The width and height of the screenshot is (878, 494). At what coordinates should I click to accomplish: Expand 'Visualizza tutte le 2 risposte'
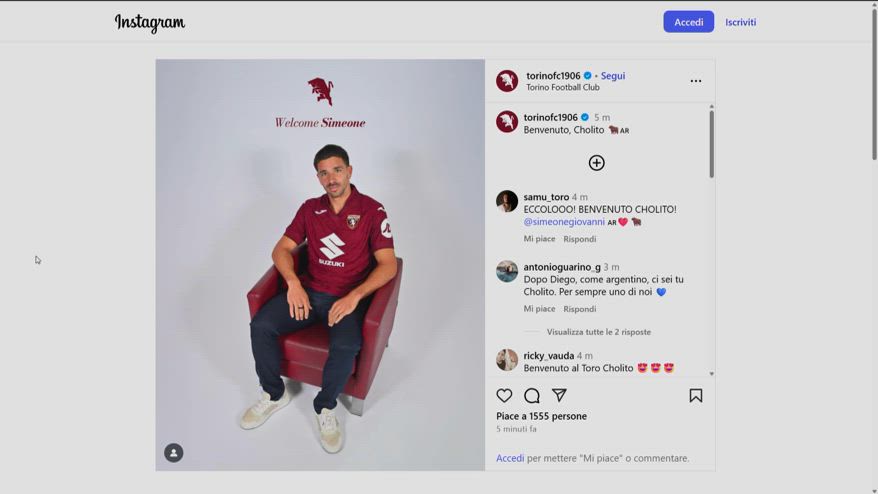598,332
